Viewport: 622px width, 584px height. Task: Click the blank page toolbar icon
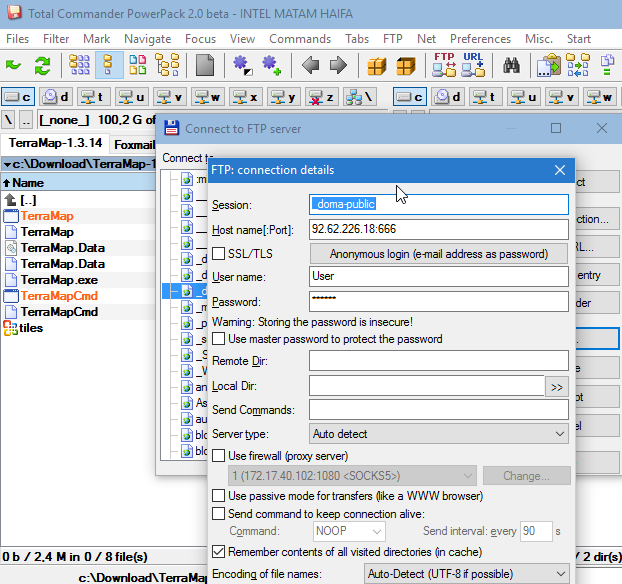[205, 65]
